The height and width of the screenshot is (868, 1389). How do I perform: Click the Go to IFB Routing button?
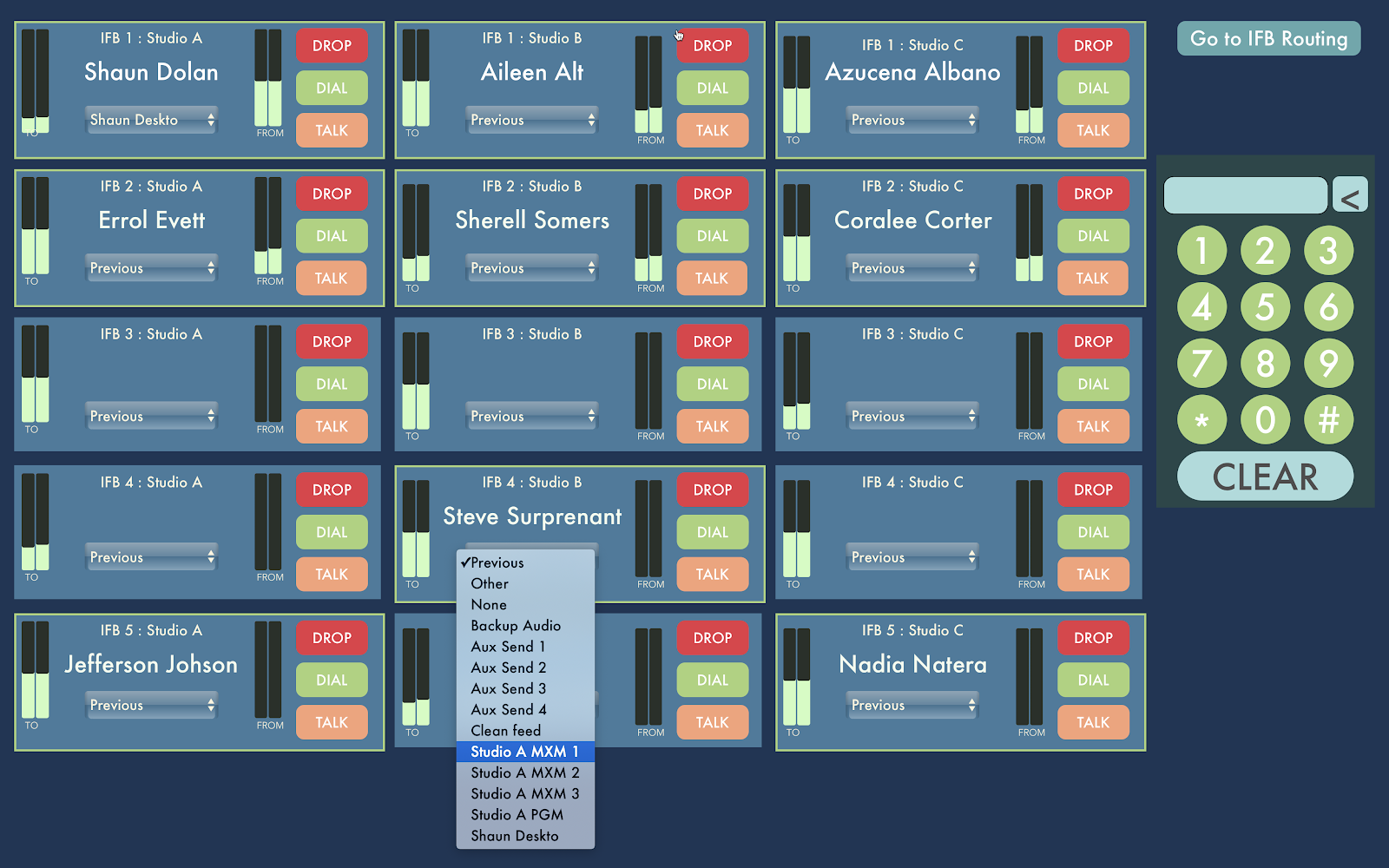tap(1268, 38)
